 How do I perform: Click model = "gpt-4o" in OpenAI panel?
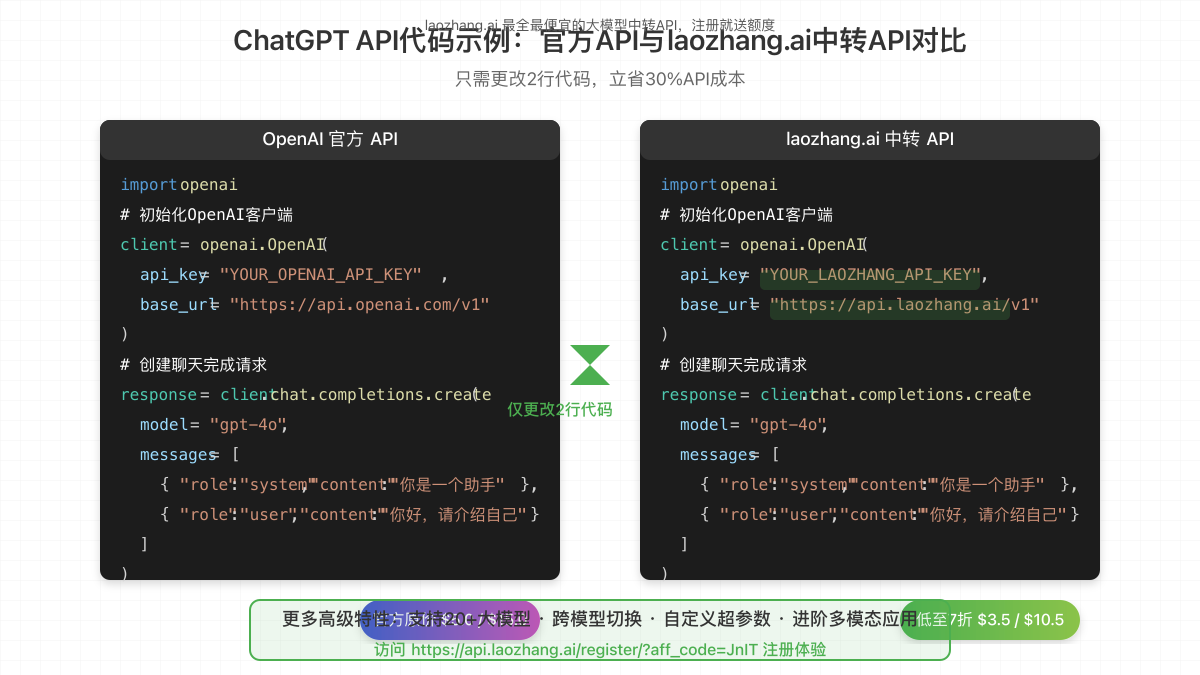coord(214,425)
